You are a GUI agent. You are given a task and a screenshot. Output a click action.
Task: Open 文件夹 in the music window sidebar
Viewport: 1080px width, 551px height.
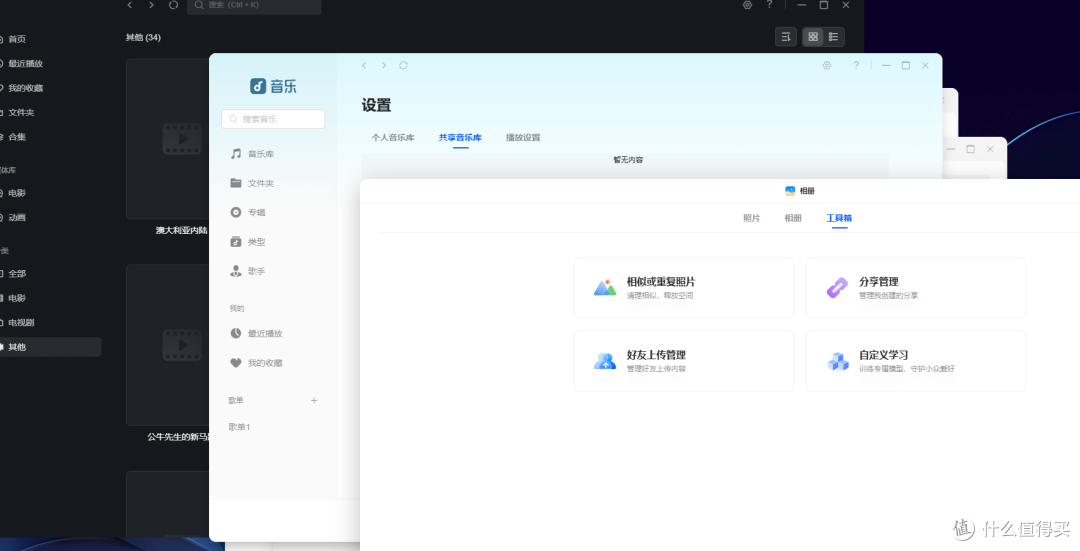[252, 183]
